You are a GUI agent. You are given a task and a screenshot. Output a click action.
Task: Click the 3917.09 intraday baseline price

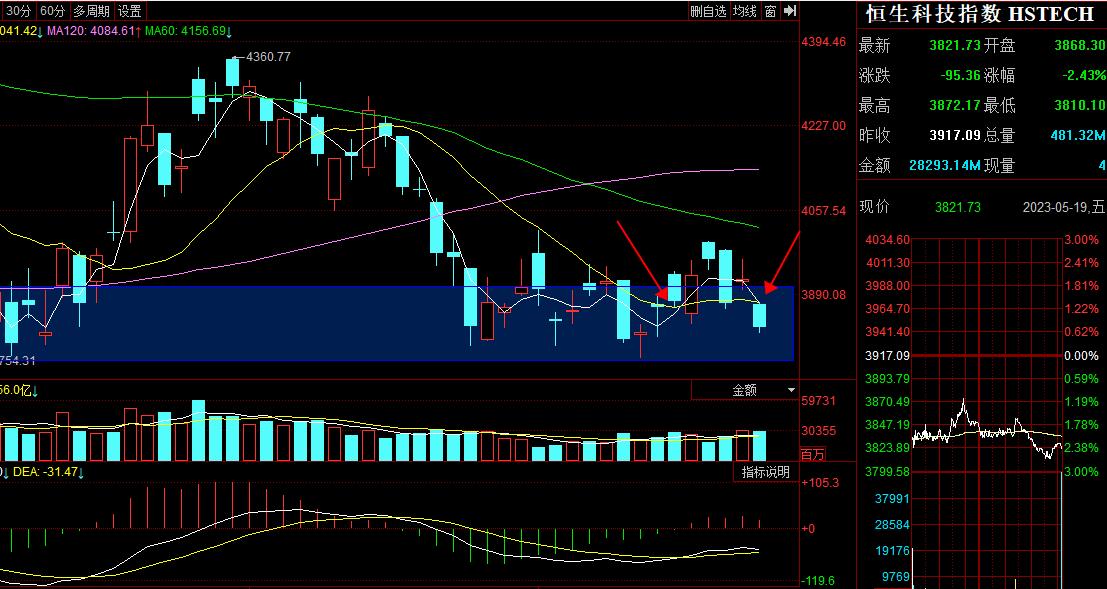[x=887, y=356]
